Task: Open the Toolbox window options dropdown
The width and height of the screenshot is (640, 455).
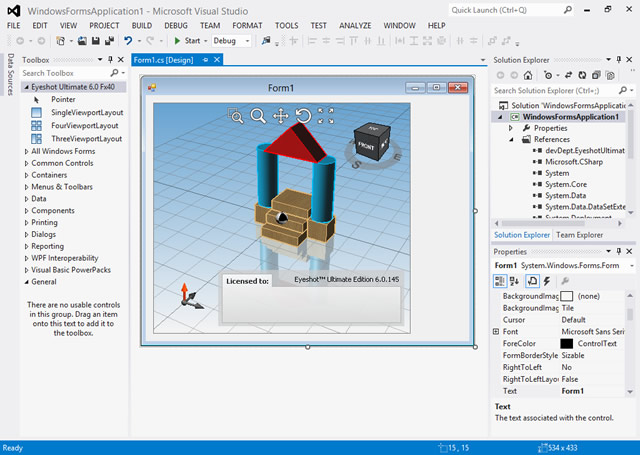Action: tap(100, 60)
